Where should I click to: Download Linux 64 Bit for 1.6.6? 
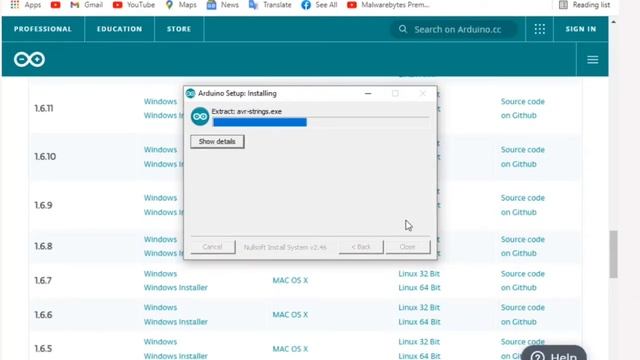coord(419,322)
